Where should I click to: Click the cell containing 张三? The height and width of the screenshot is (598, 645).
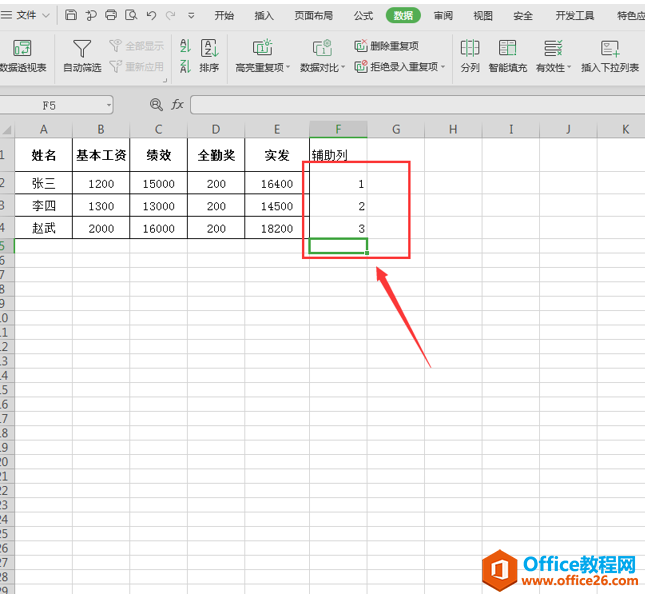click(44, 183)
